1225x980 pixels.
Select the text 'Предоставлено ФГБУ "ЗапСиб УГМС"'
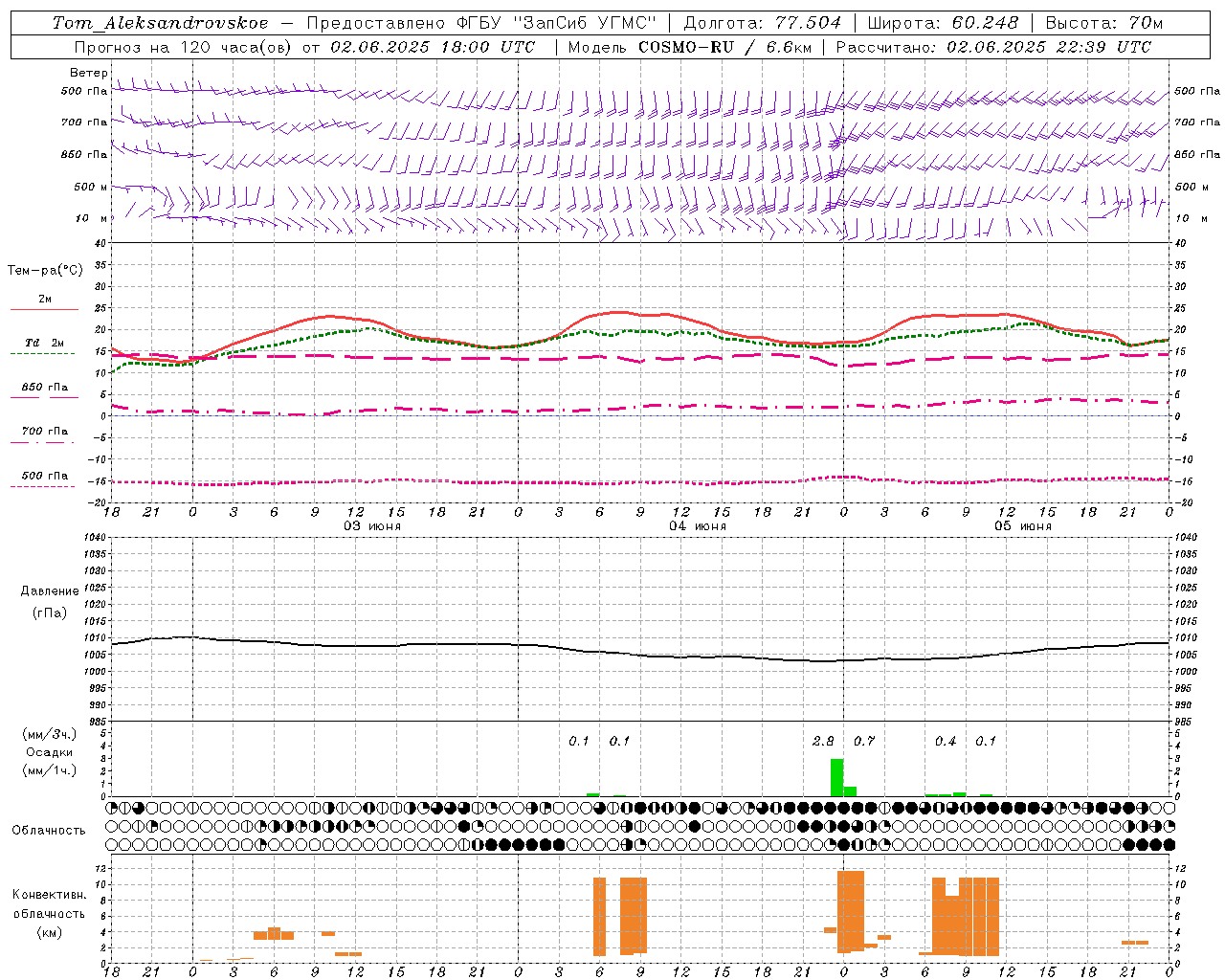(x=481, y=23)
